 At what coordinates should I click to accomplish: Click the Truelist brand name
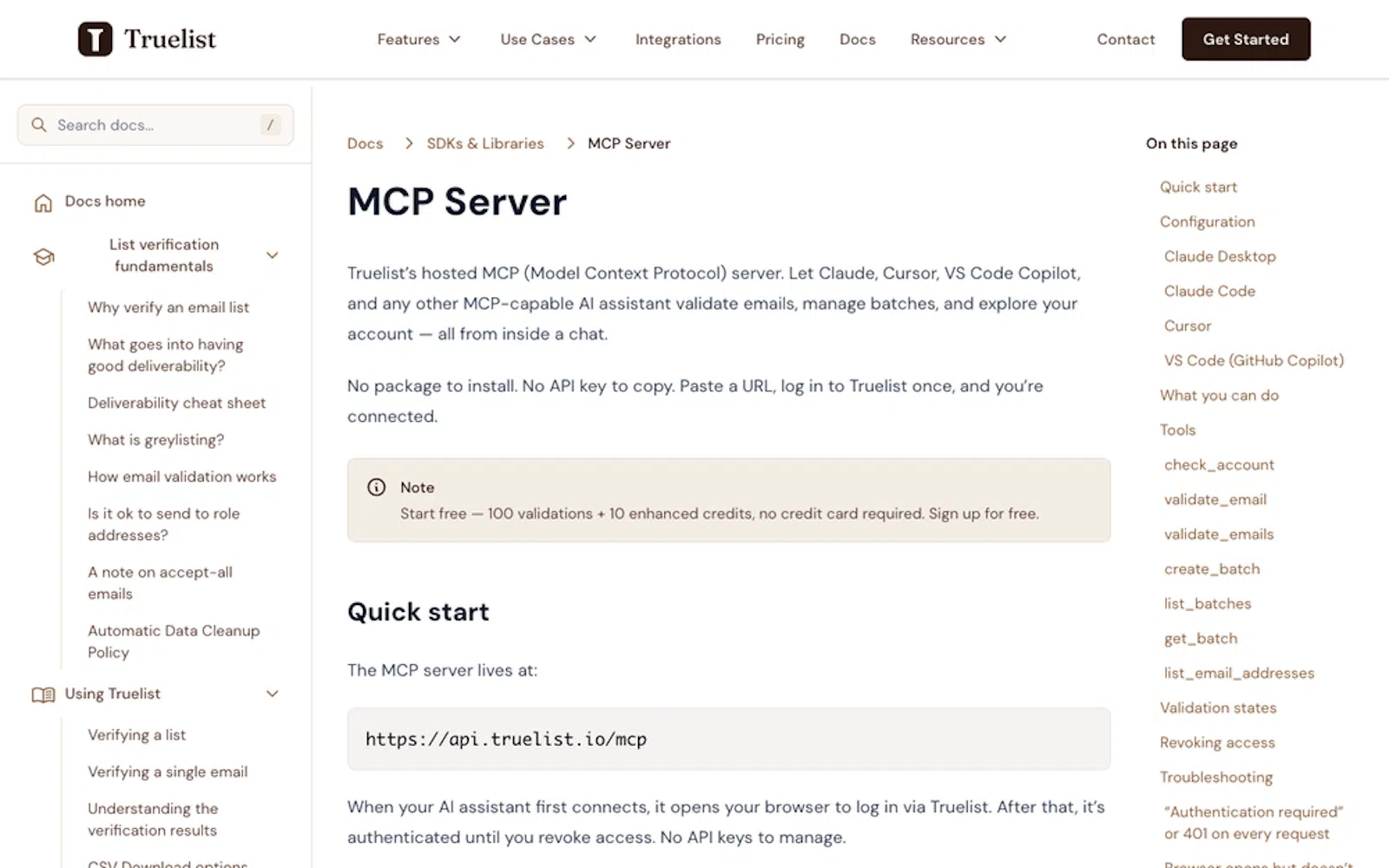[170, 39]
